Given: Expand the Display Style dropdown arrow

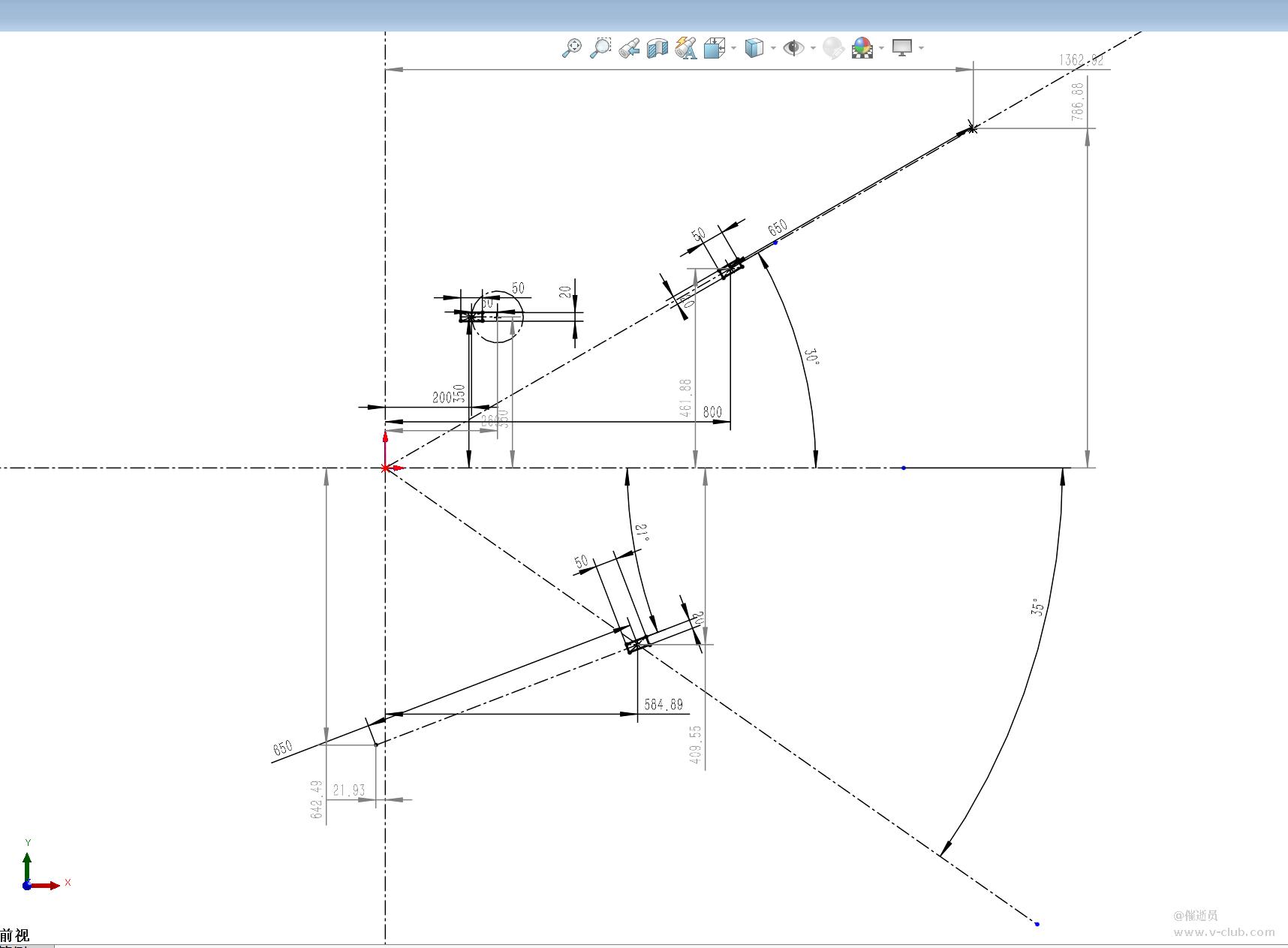Looking at the screenshot, I should 773,48.
